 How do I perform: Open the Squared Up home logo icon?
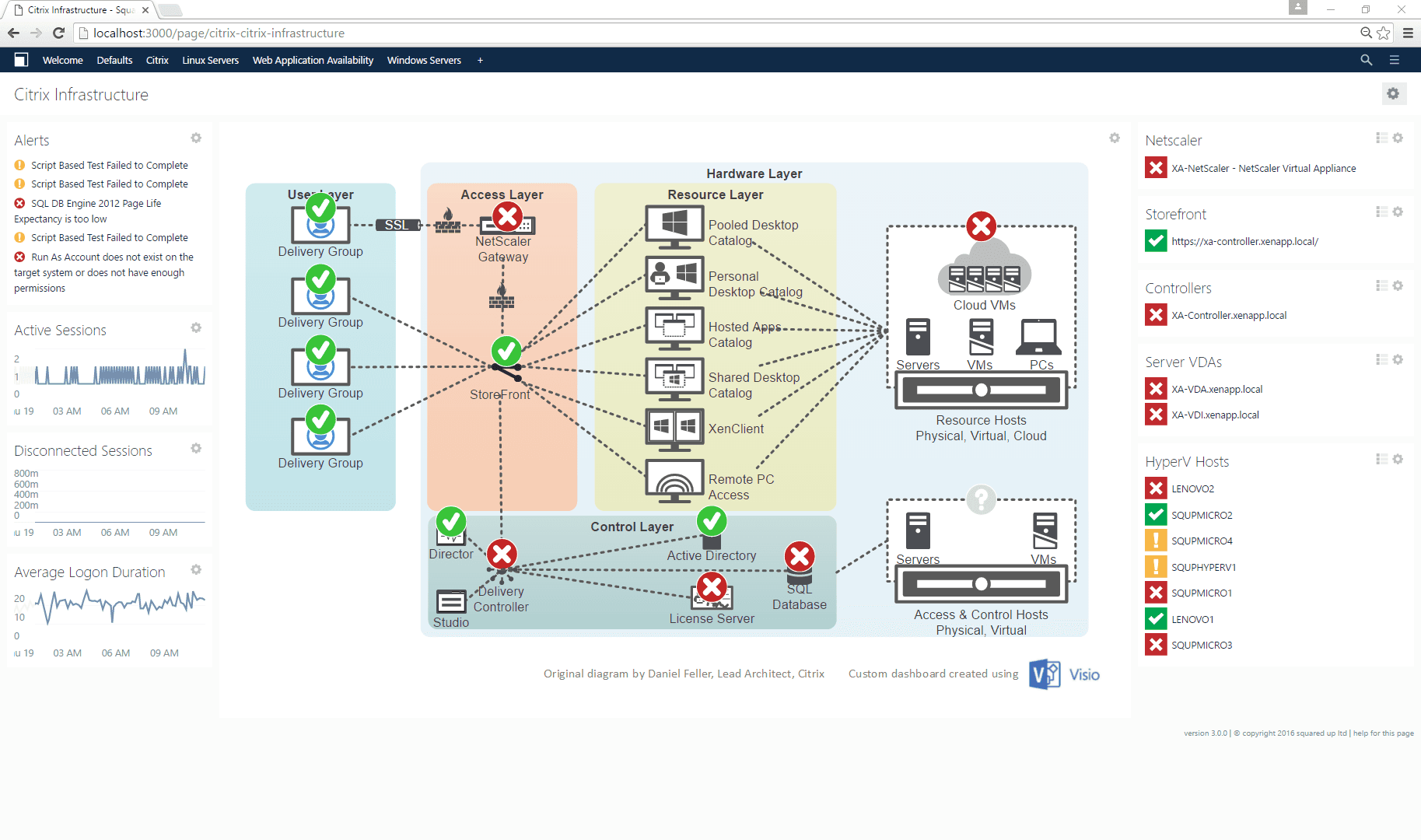click(21, 60)
